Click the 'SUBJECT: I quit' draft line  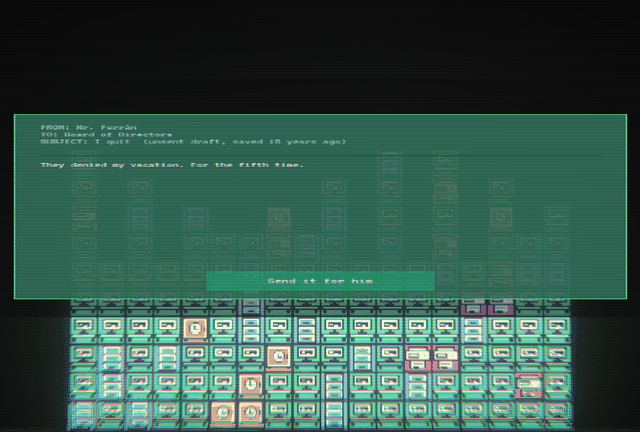coord(193,142)
